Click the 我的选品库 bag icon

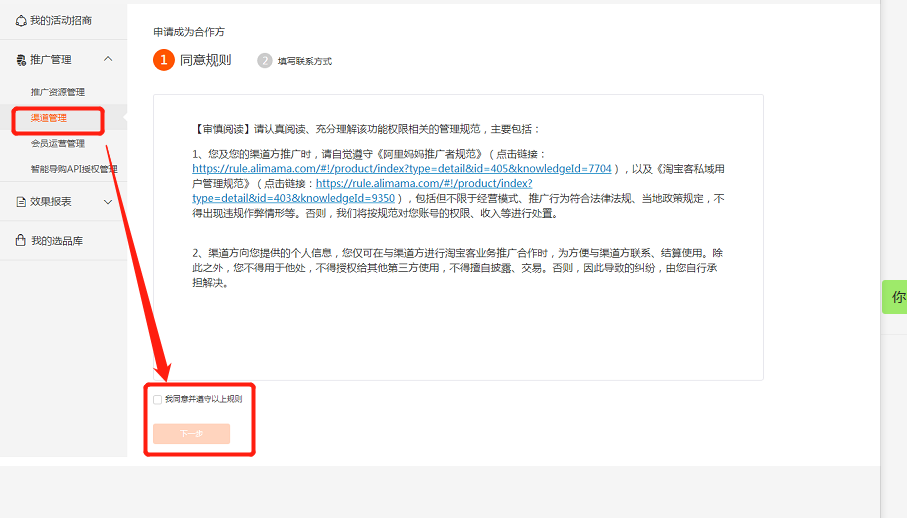point(21,241)
